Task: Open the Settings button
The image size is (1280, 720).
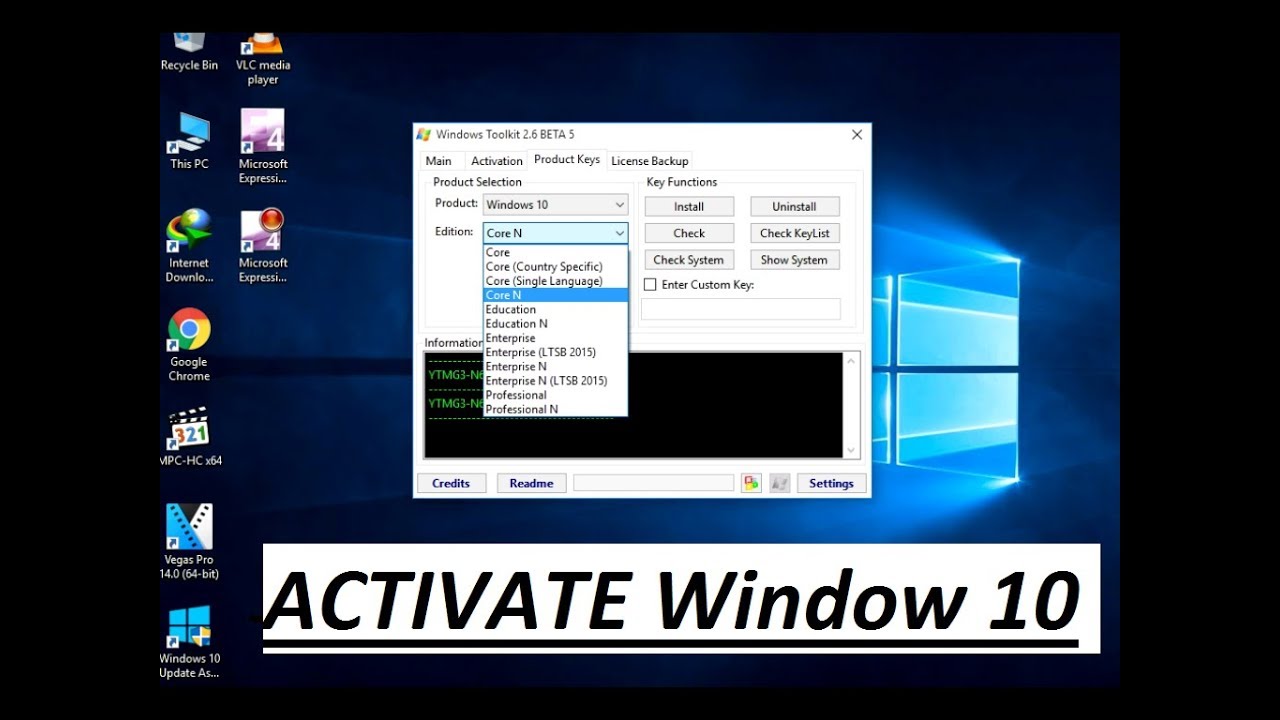Action: [x=831, y=483]
